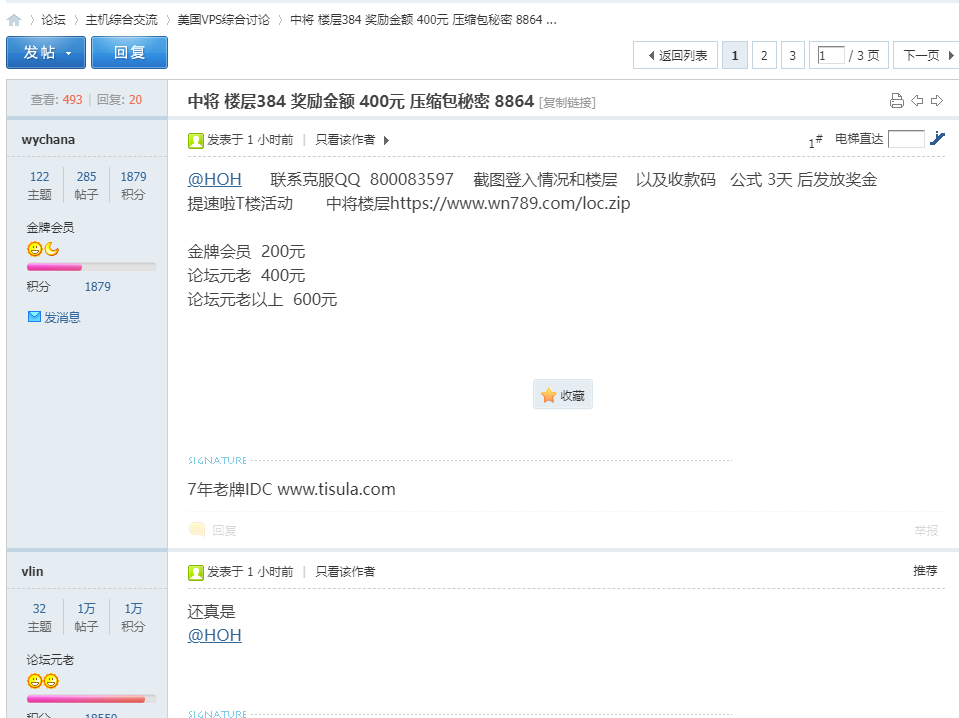Click the envelope 发消息 icon under wychana

(35, 317)
